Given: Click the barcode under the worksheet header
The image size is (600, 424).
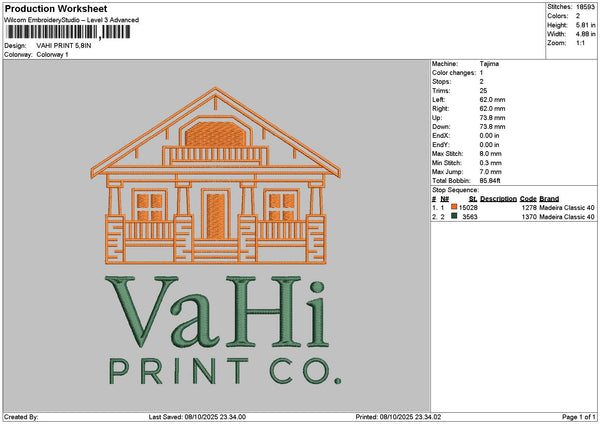Looking at the screenshot, I should [x=68, y=32].
